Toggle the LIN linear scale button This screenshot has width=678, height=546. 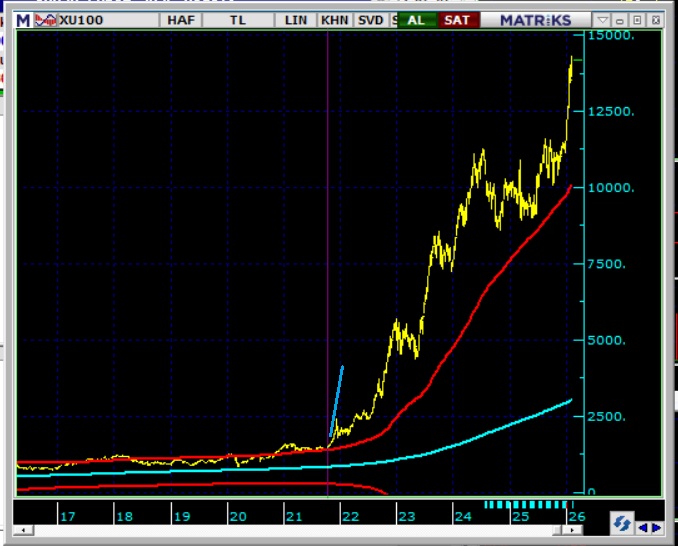pyautogui.click(x=296, y=20)
